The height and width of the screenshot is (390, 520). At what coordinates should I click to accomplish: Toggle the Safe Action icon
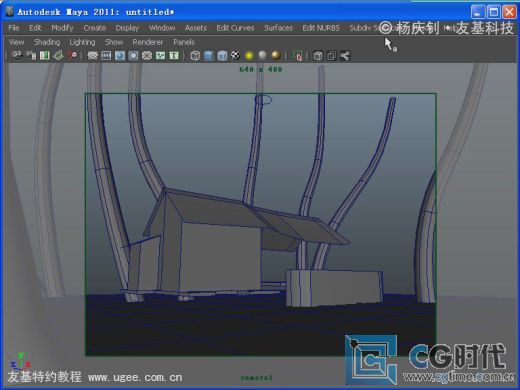(x=161, y=55)
